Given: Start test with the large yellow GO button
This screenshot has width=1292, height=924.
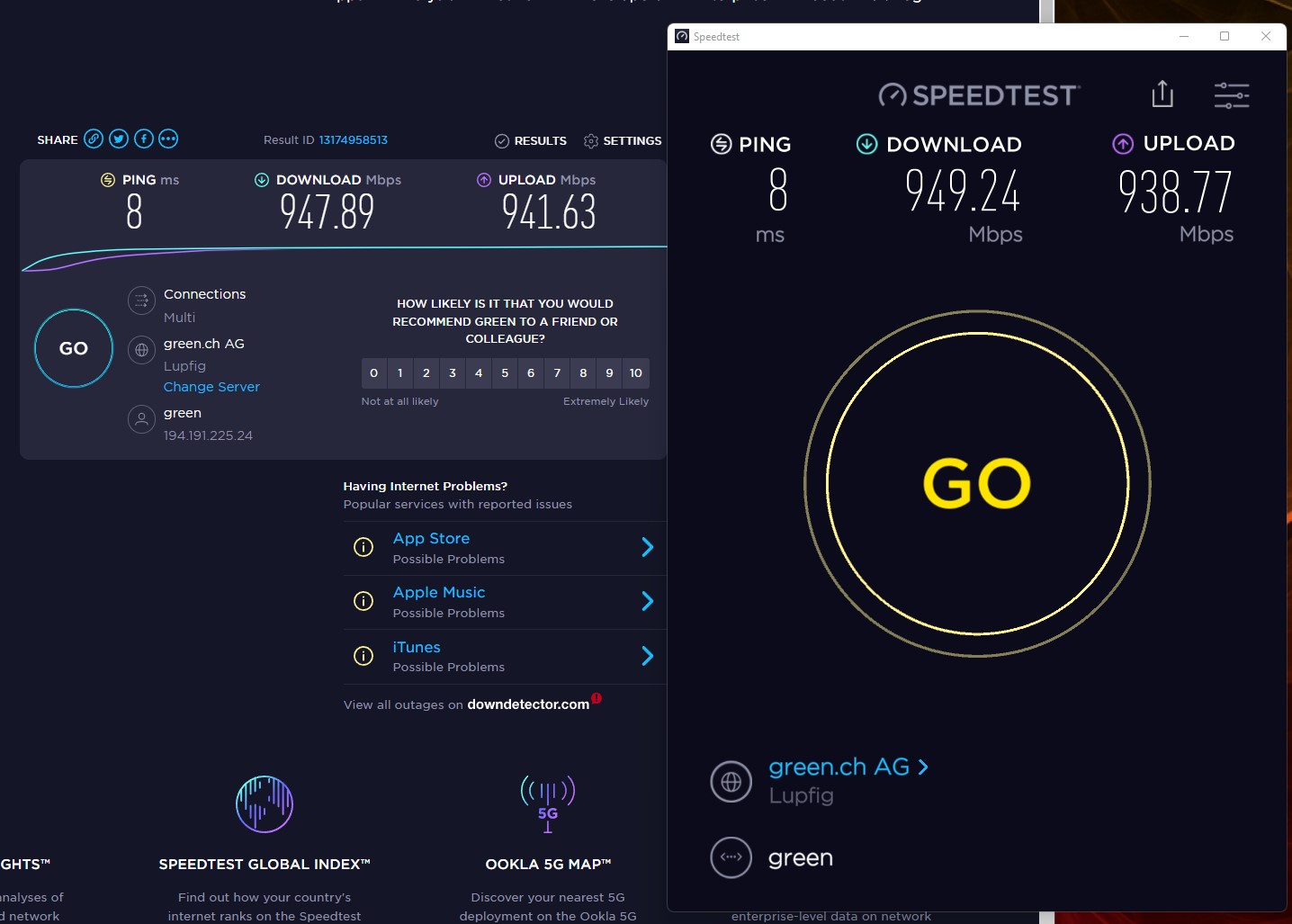Looking at the screenshot, I should point(977,484).
